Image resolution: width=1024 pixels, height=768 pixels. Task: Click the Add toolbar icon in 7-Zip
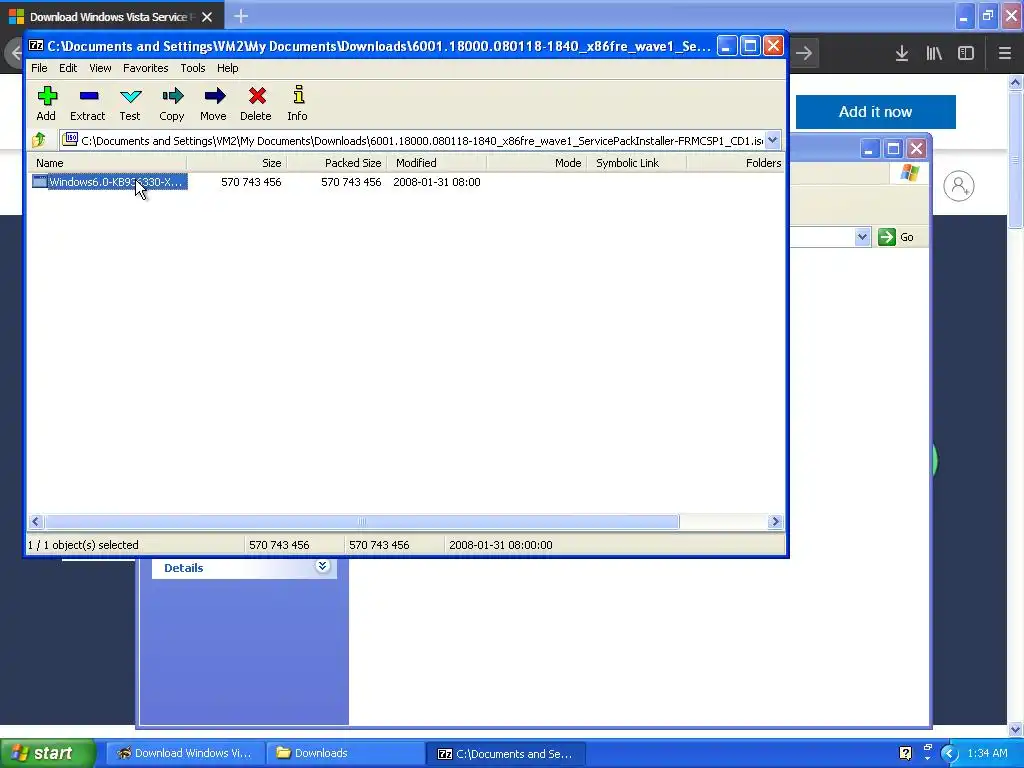coord(46,103)
